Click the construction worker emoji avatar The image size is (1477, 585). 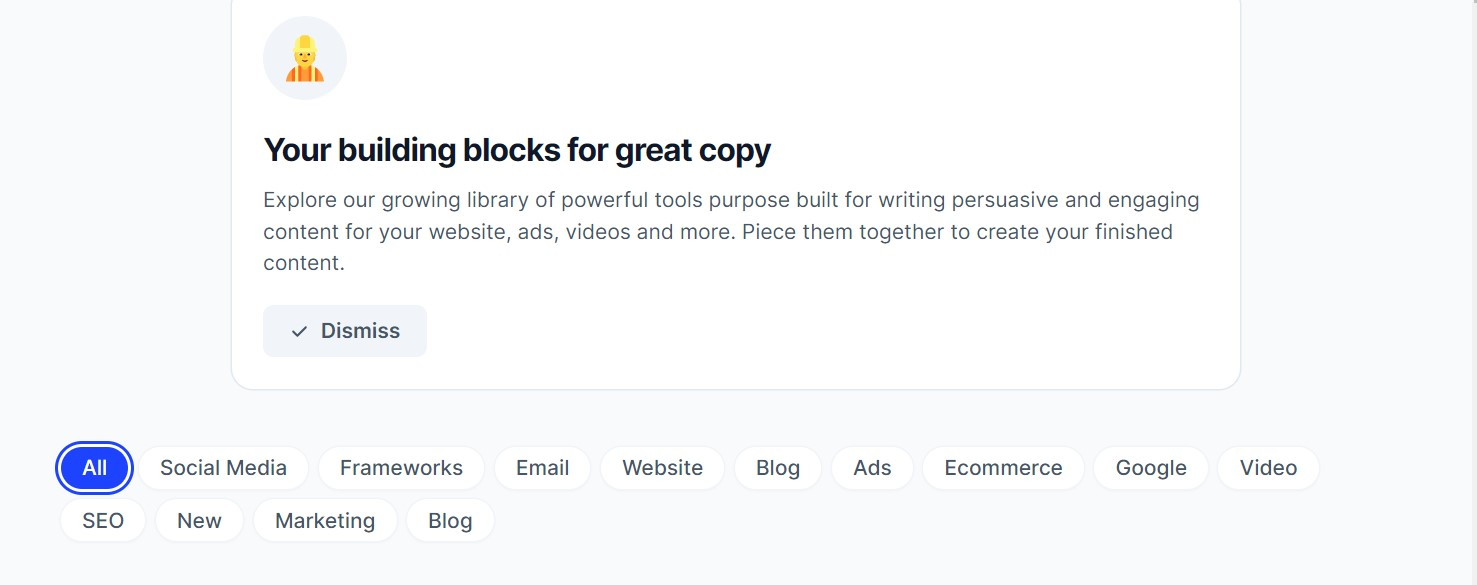pyautogui.click(x=305, y=58)
